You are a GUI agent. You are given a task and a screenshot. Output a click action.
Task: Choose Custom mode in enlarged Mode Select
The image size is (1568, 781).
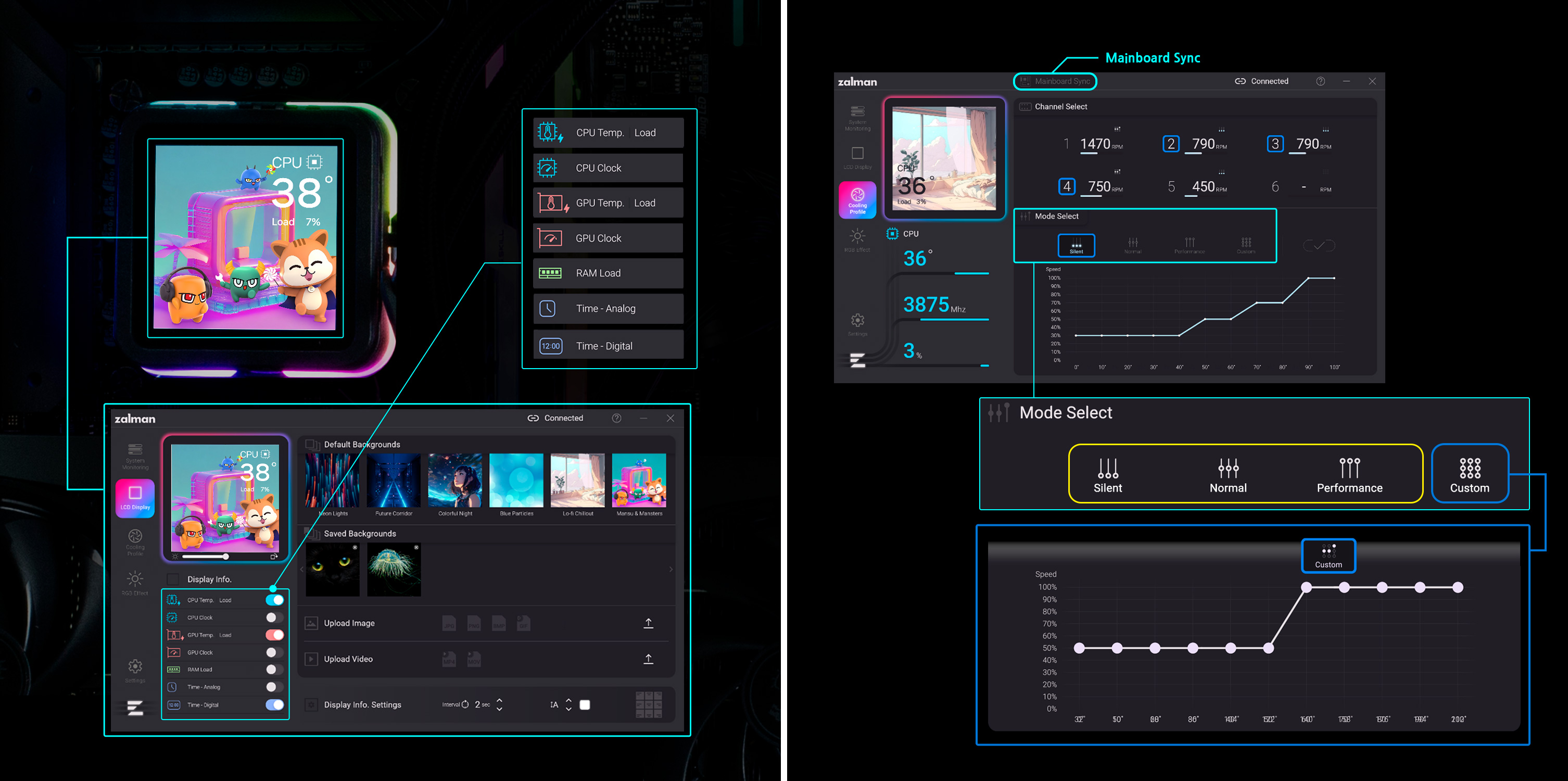pyautogui.click(x=1470, y=474)
